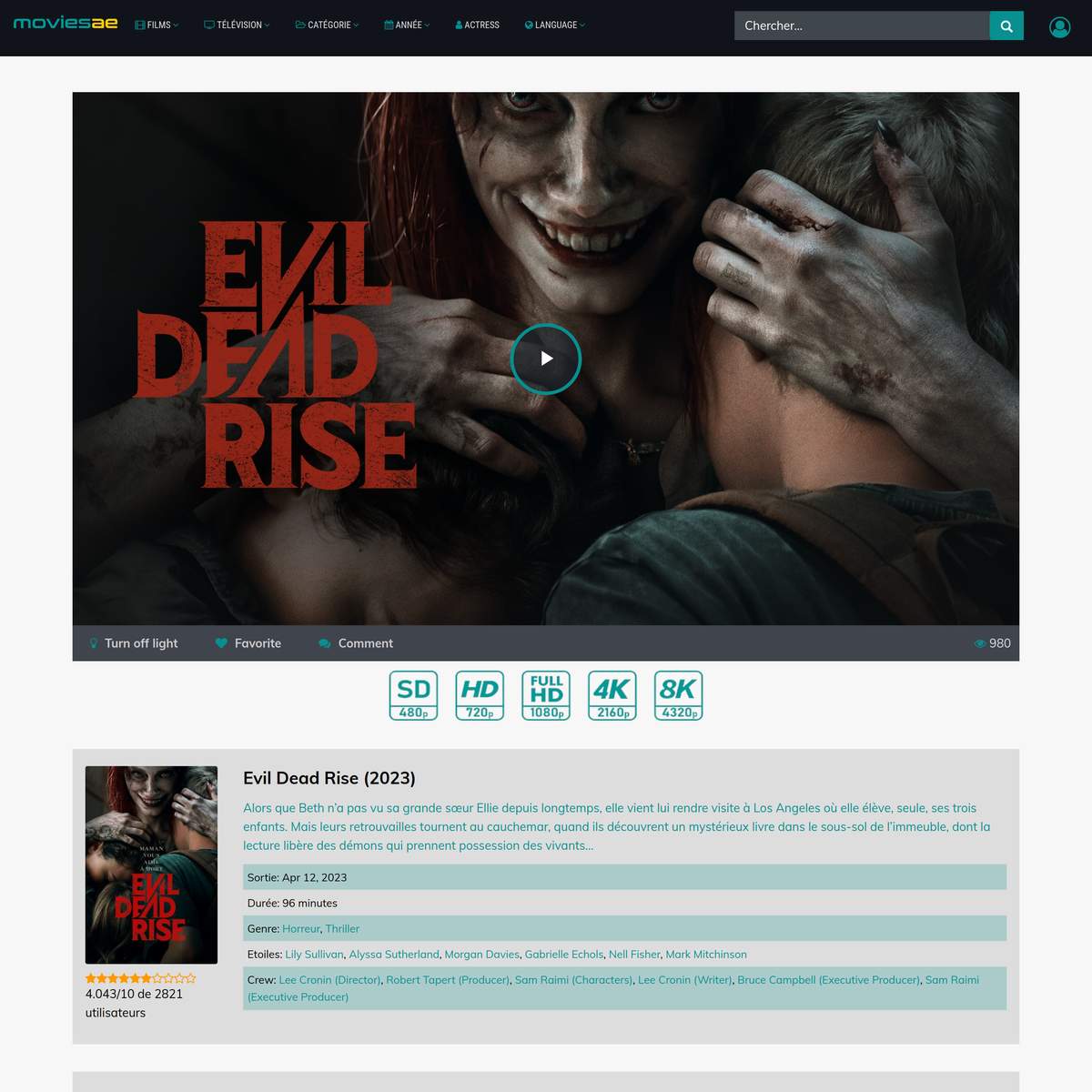Image resolution: width=1092 pixels, height=1092 pixels.
Task: Click the search magnifier button
Action: 1006,25
